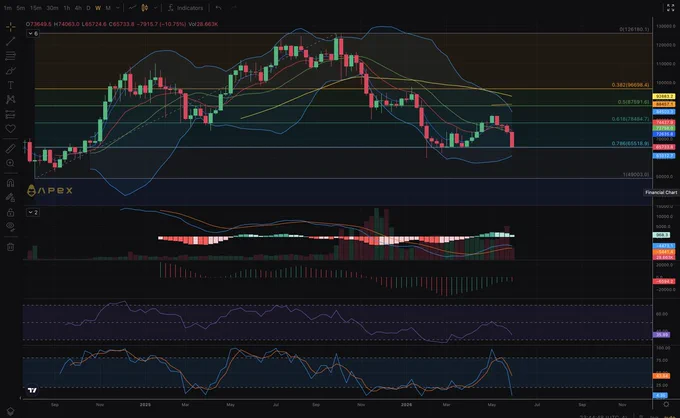Open the heart favorites icon

click(10, 129)
